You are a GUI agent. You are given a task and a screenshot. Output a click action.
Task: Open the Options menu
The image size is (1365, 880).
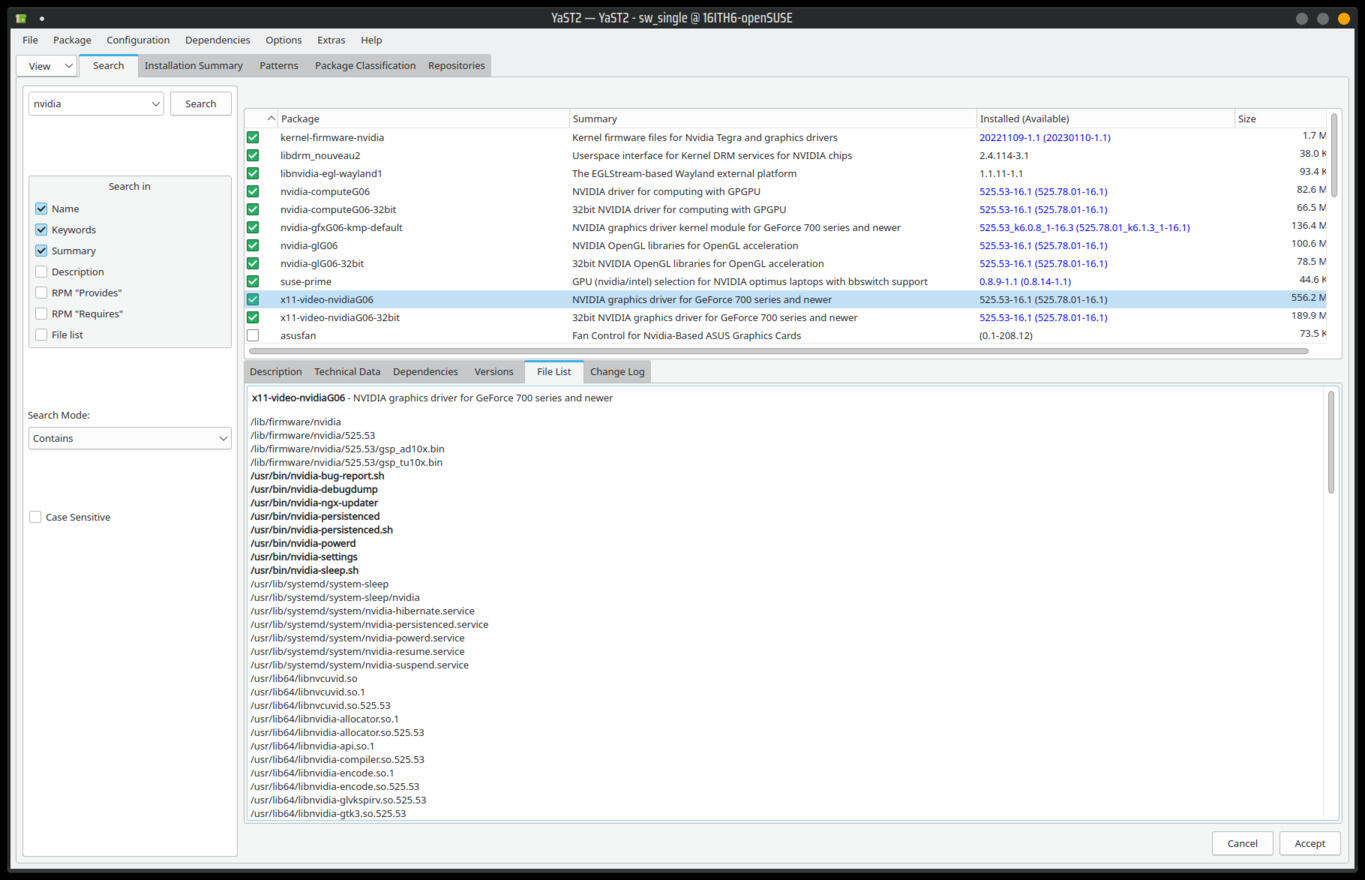click(x=284, y=40)
